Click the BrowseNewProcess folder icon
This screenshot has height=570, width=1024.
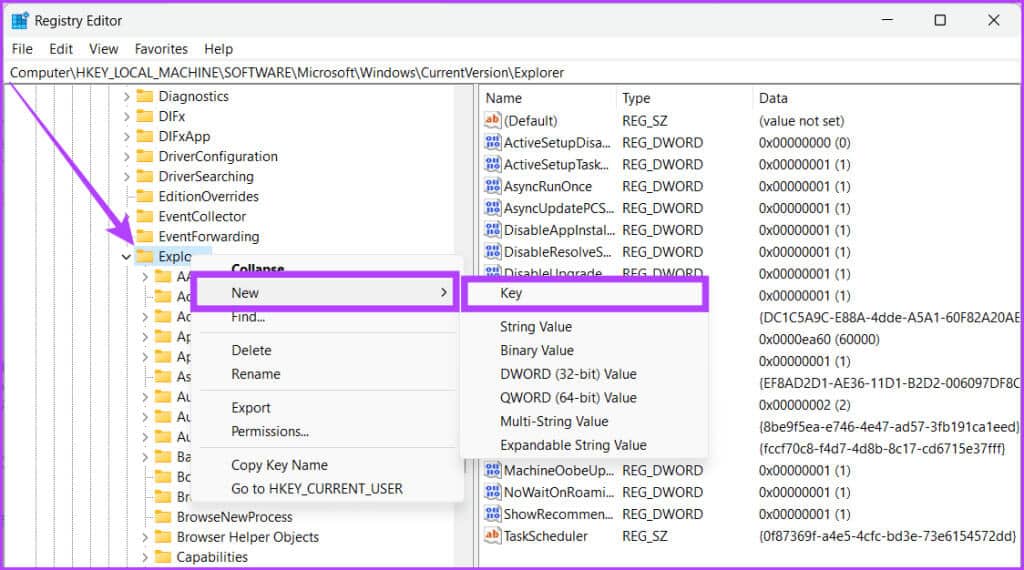click(163, 517)
